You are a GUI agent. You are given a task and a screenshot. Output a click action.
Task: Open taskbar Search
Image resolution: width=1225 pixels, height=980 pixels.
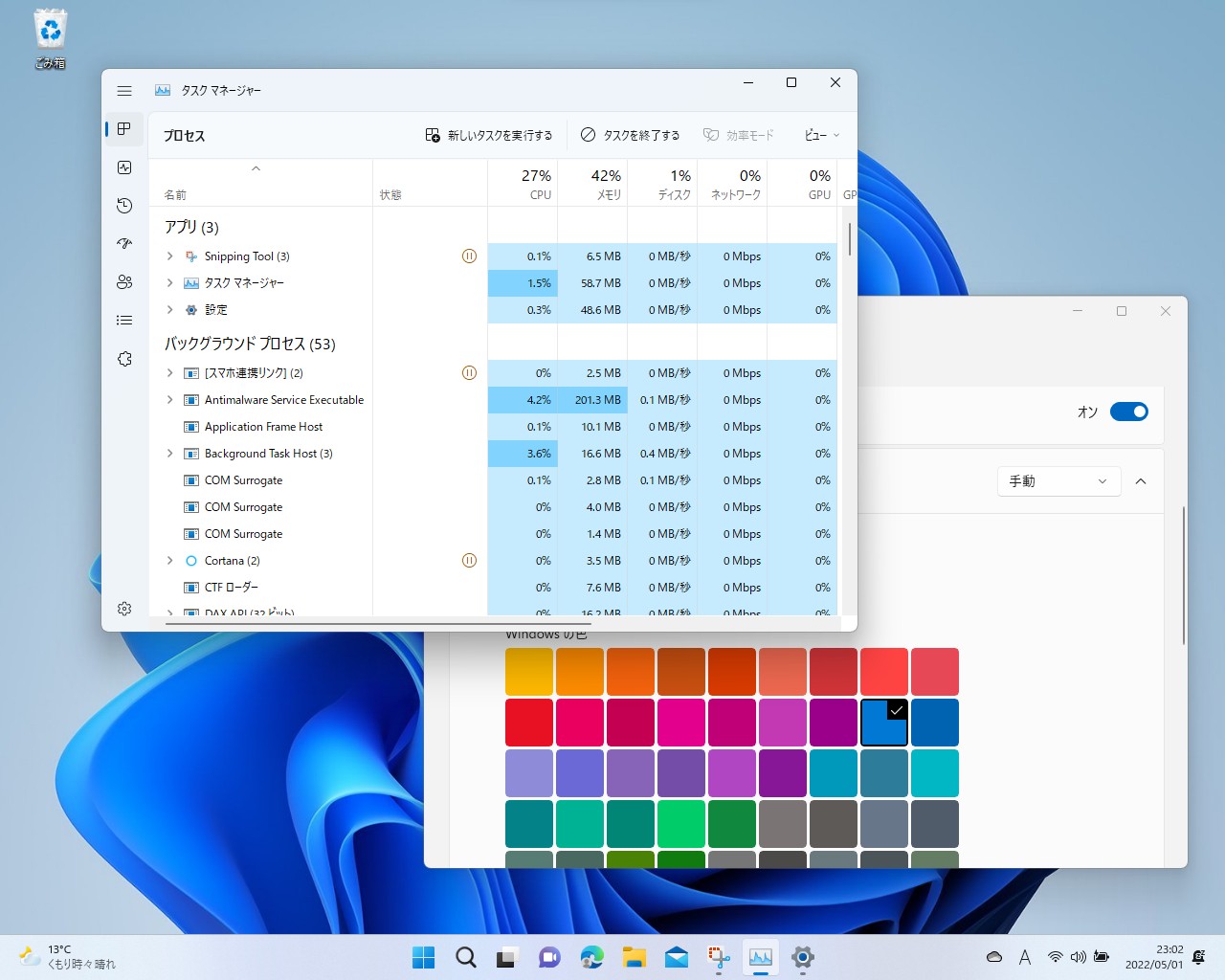click(465, 957)
